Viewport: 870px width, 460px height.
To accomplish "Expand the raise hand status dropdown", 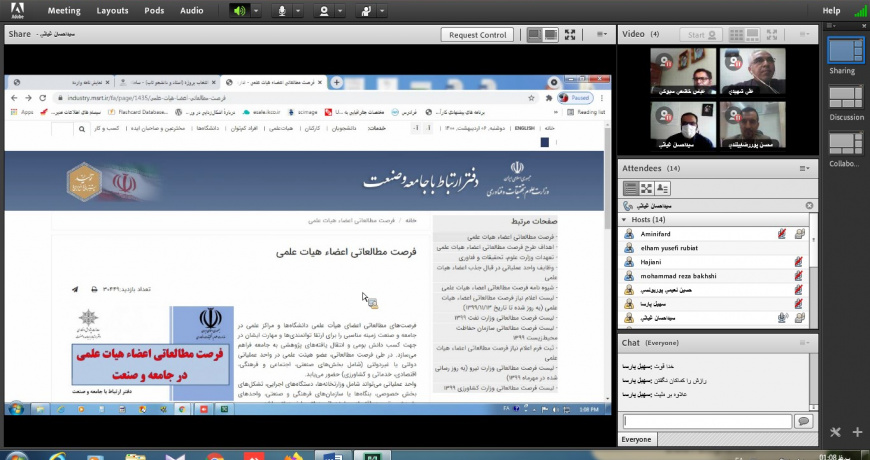I will (x=382, y=11).
